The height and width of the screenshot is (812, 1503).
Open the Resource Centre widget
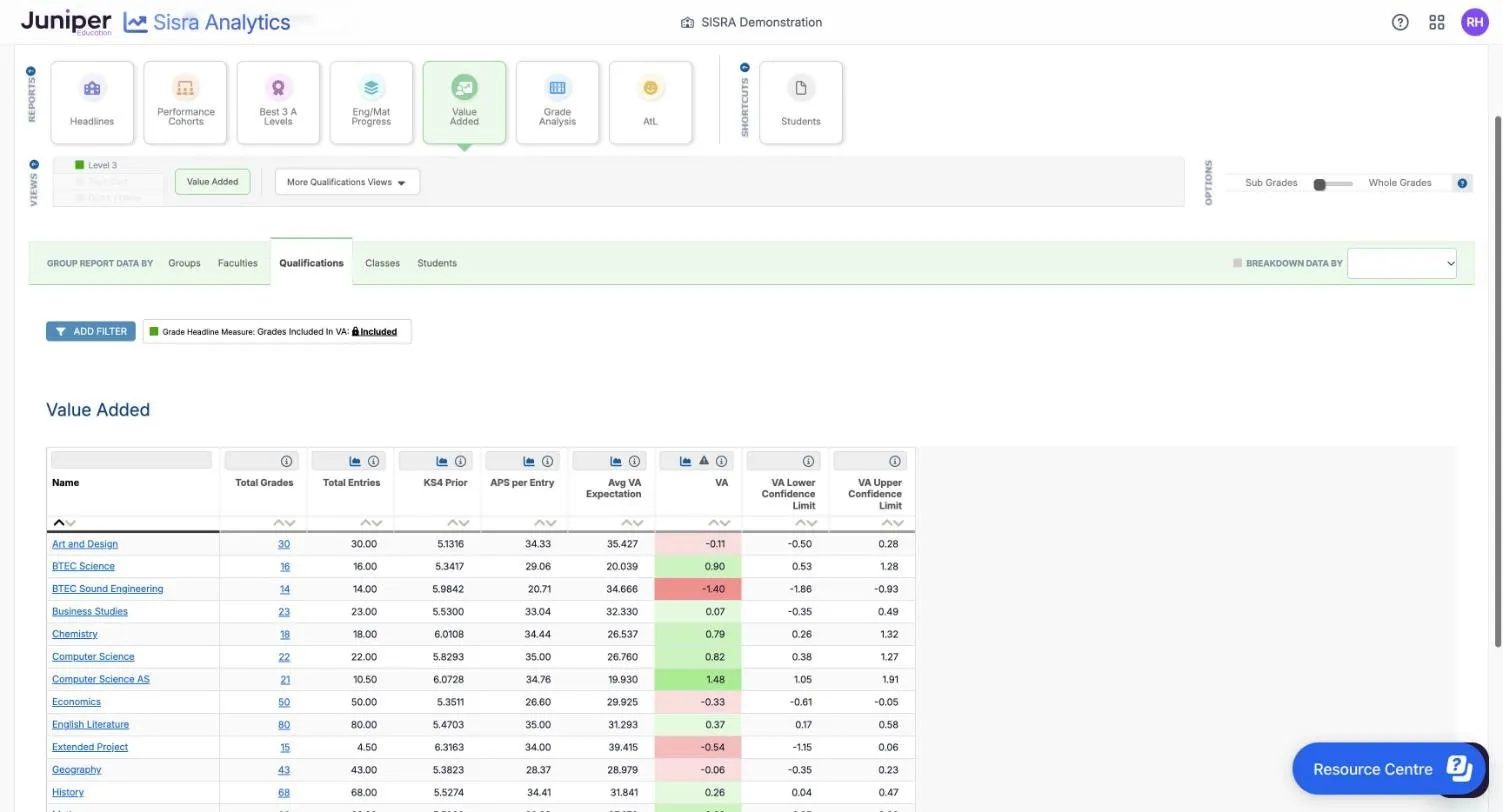(x=1389, y=768)
